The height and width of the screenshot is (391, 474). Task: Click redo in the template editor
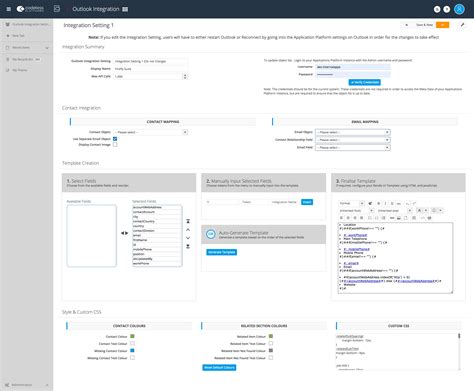coord(414,203)
